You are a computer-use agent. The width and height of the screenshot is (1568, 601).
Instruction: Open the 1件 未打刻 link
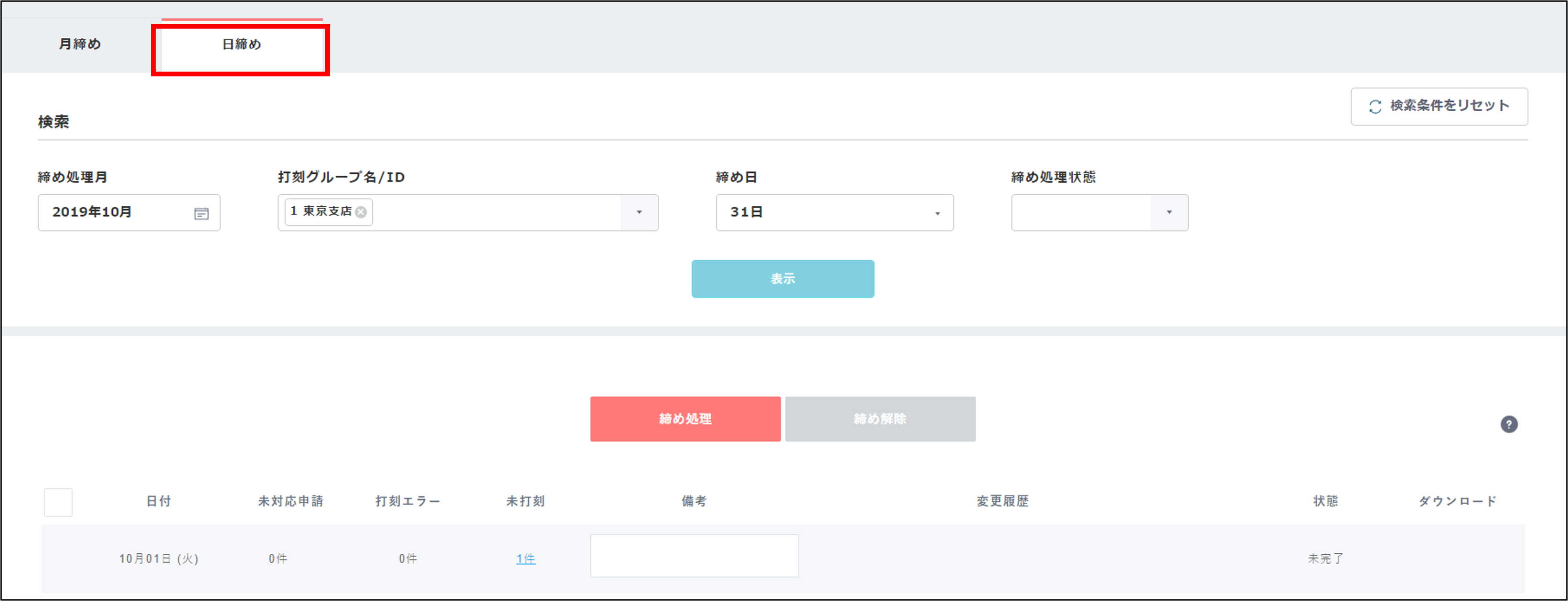point(525,559)
